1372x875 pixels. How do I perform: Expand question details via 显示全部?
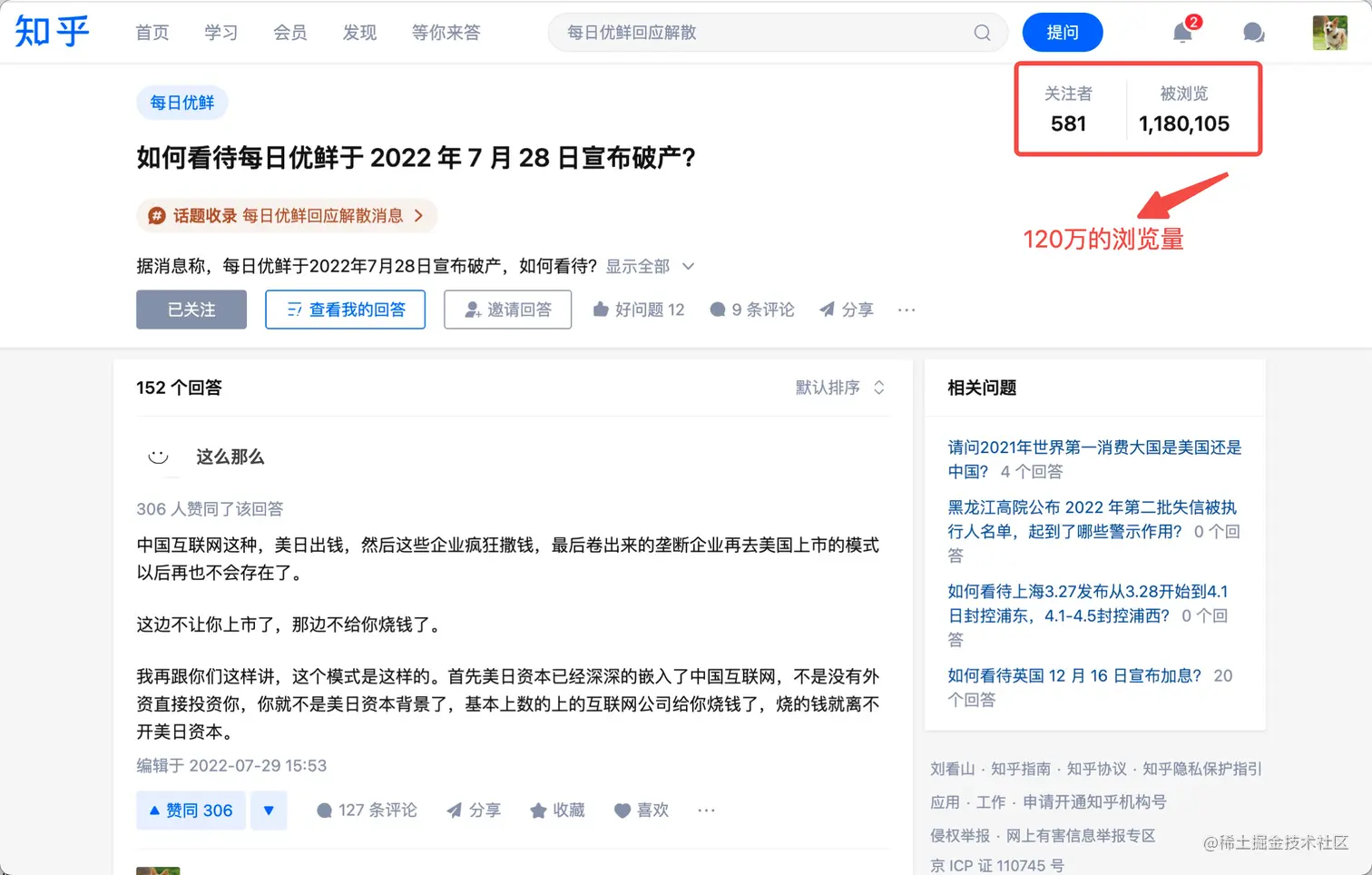(x=650, y=266)
